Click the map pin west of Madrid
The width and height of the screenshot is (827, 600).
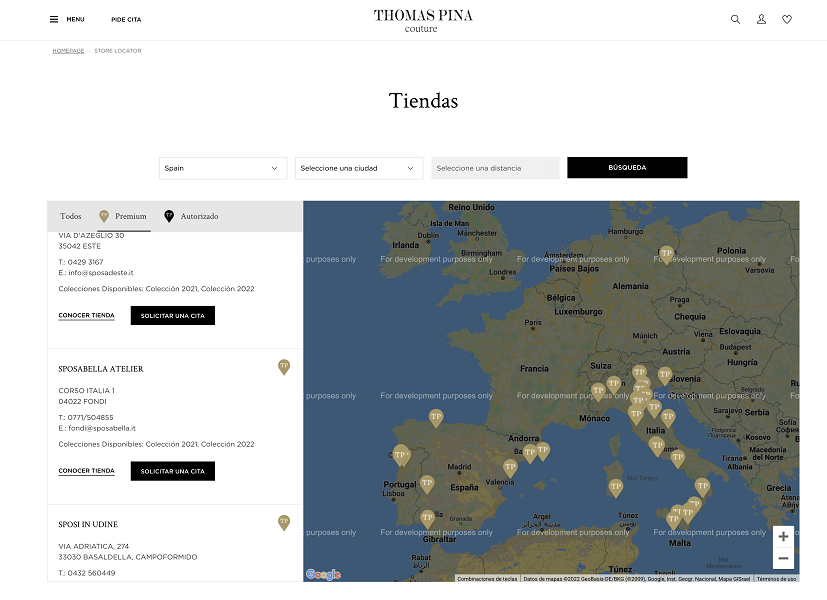click(427, 484)
